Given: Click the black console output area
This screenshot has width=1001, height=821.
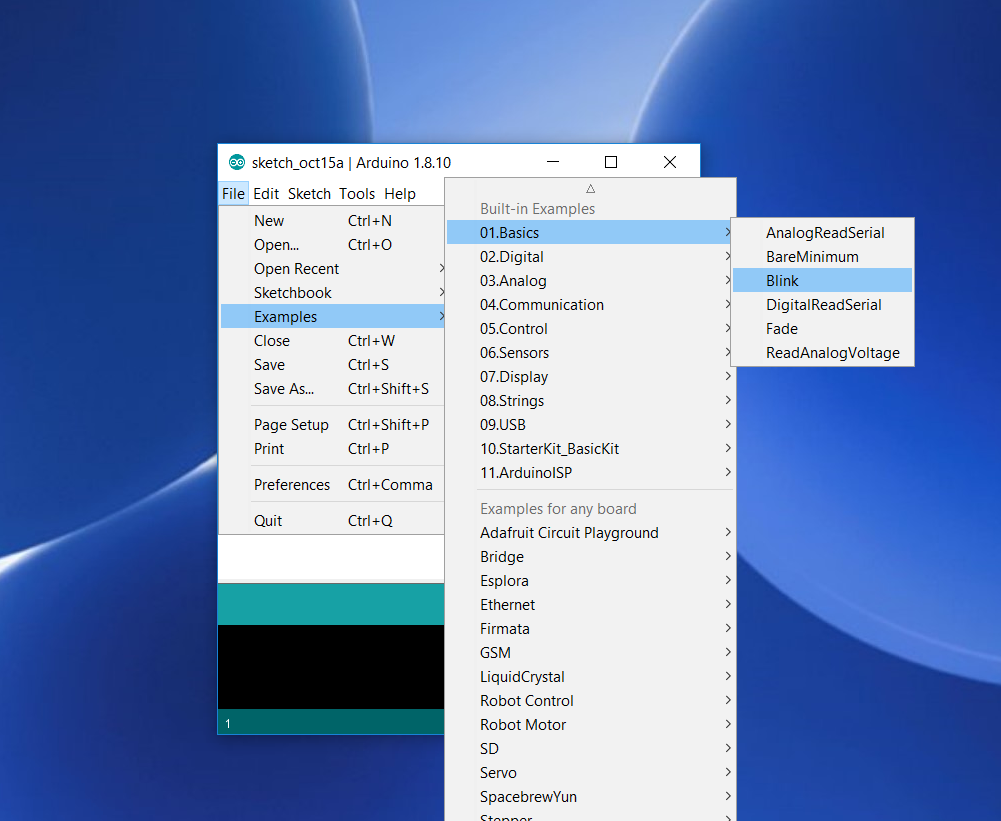Looking at the screenshot, I should tap(331, 667).
